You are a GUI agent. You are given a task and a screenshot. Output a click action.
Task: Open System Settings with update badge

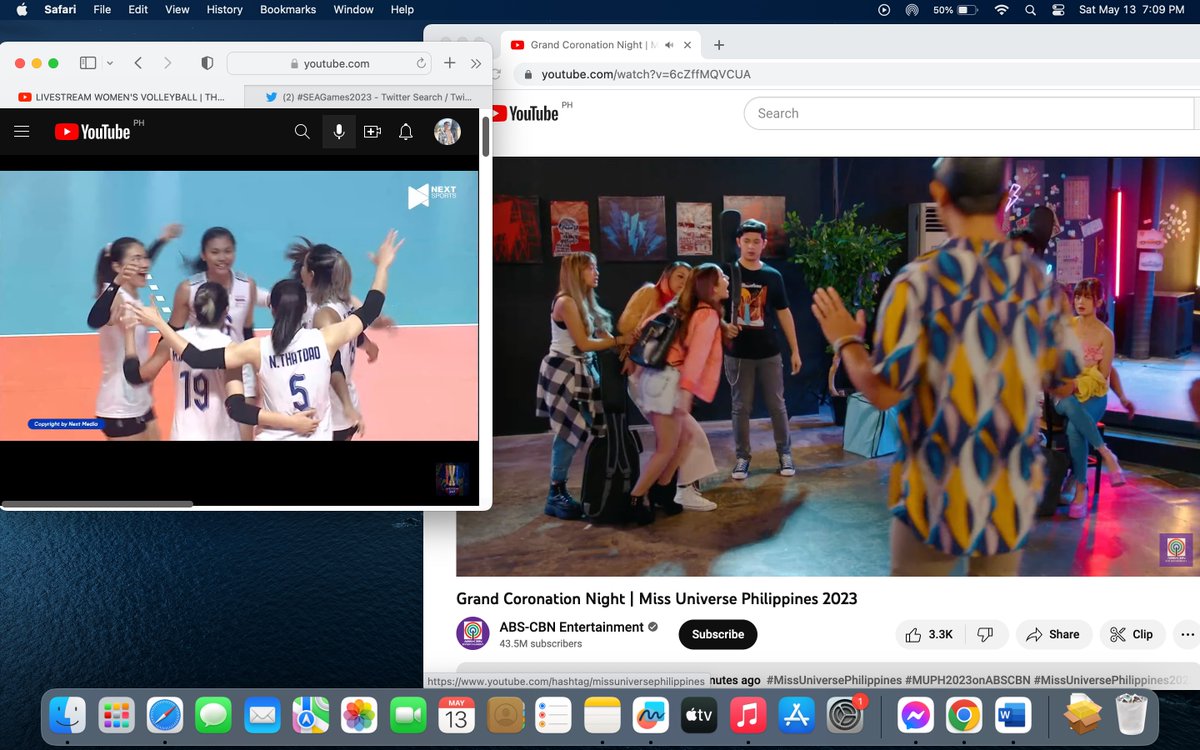(846, 715)
